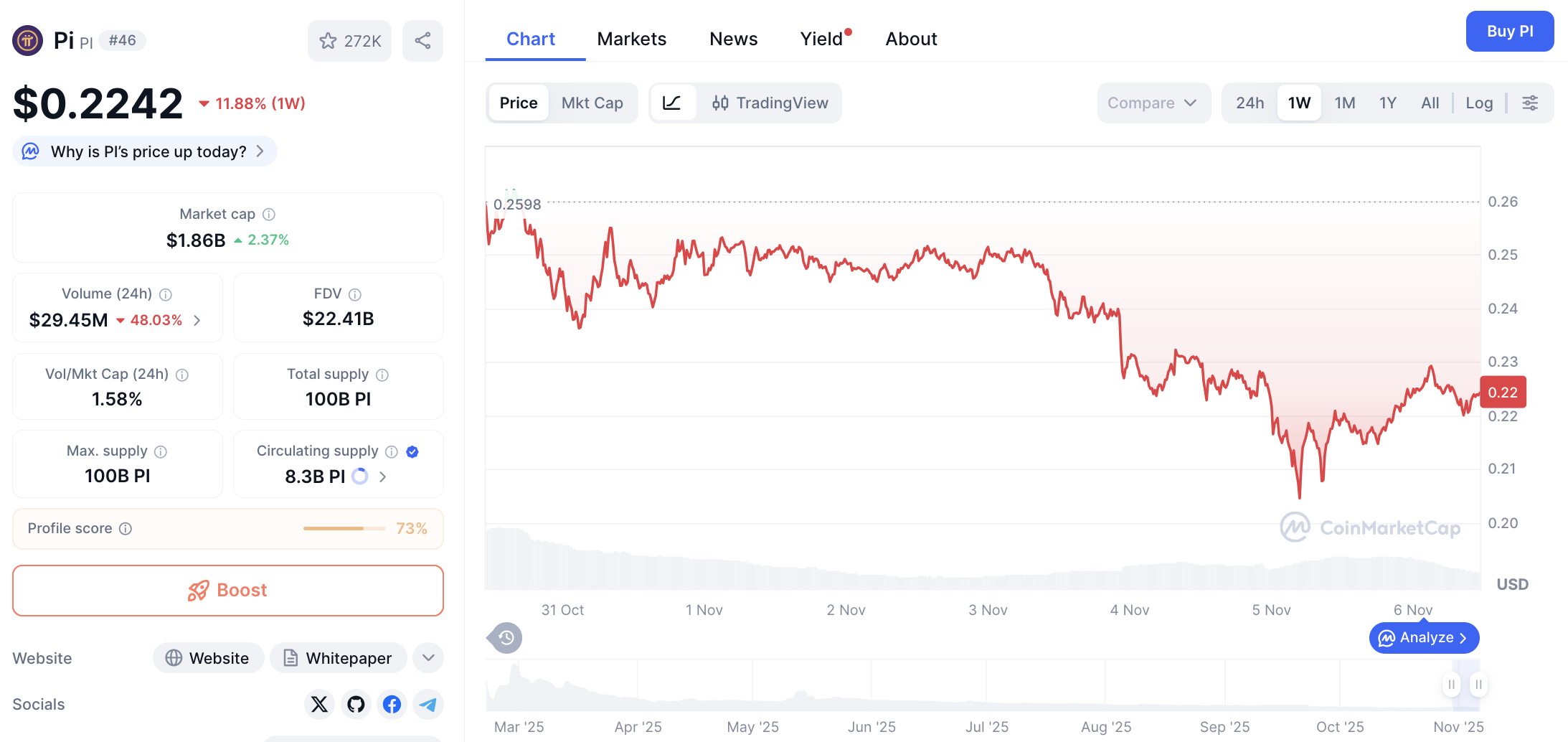The width and height of the screenshot is (1568, 742).
Task: Share the Pi coin page
Action: [x=422, y=41]
